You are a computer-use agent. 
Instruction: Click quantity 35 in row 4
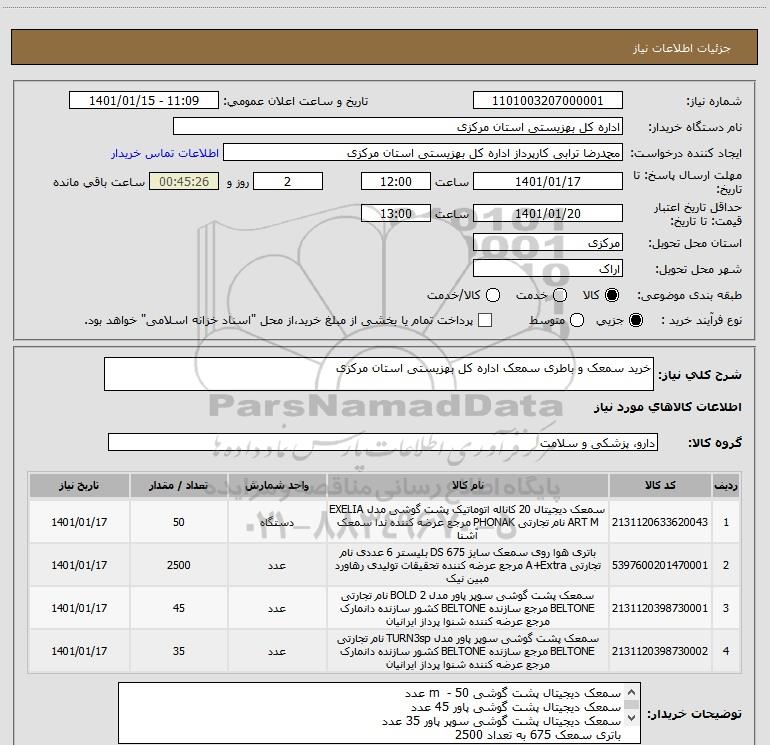pyautogui.click(x=178, y=651)
